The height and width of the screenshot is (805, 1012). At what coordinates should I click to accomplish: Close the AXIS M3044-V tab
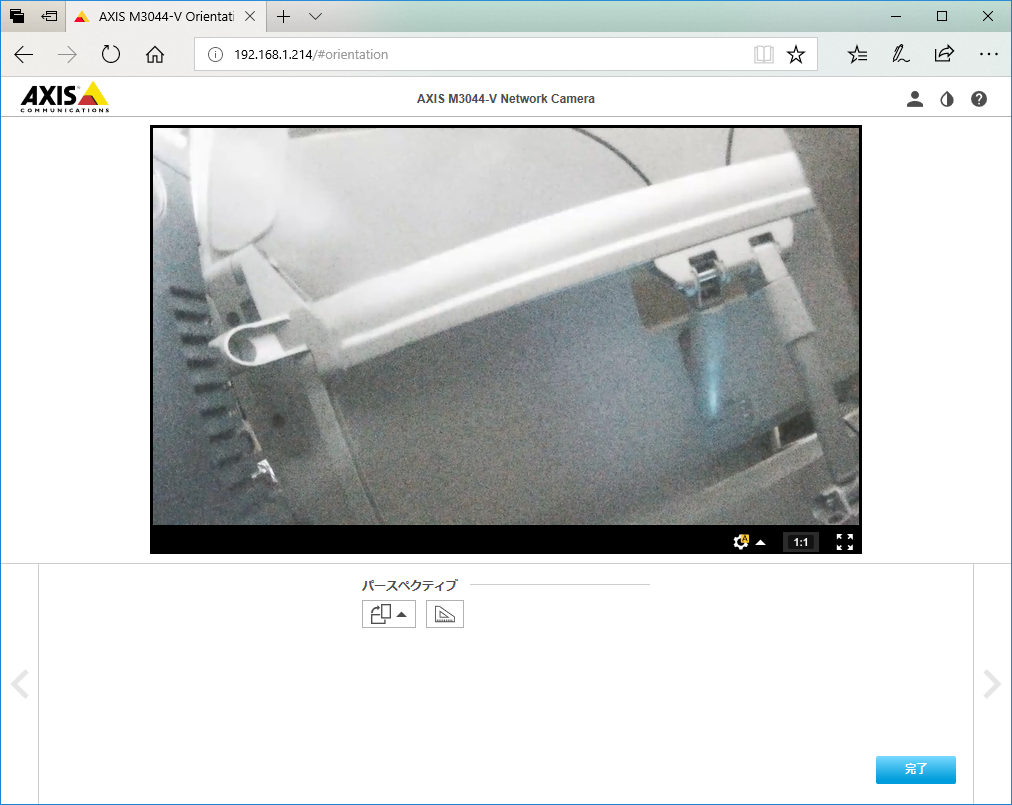click(x=250, y=16)
